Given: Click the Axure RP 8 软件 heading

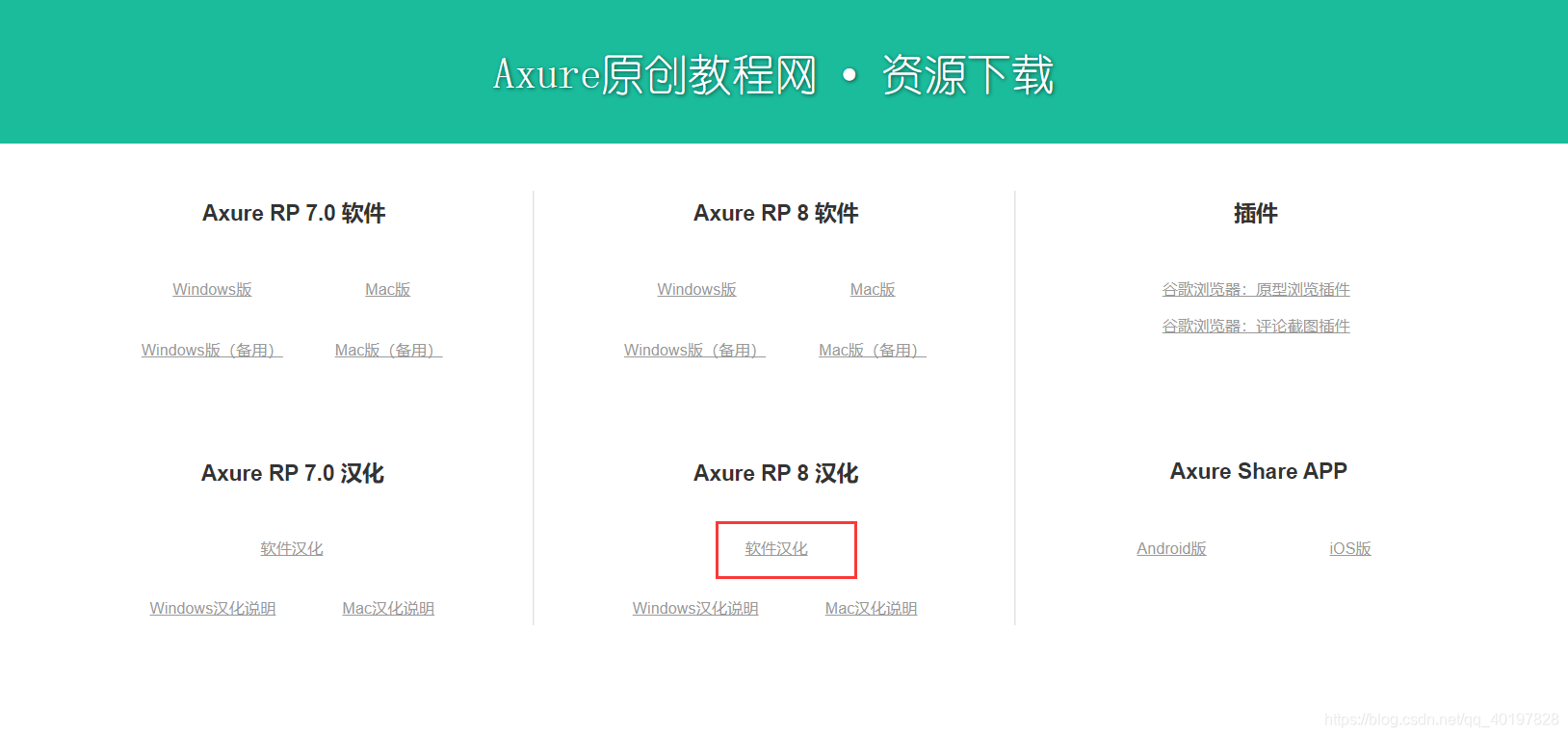Looking at the screenshot, I should tap(776, 213).
